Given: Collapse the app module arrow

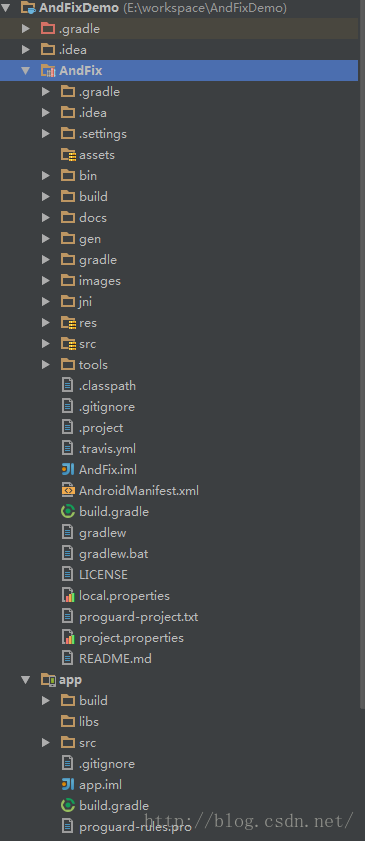Looking at the screenshot, I should pos(25,680).
